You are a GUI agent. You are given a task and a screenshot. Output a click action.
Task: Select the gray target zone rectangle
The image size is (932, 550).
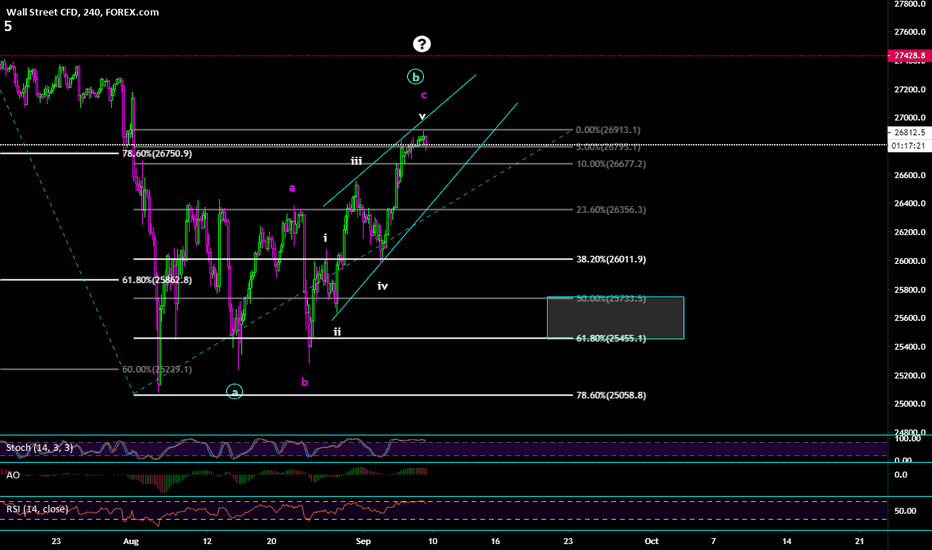tap(615, 318)
